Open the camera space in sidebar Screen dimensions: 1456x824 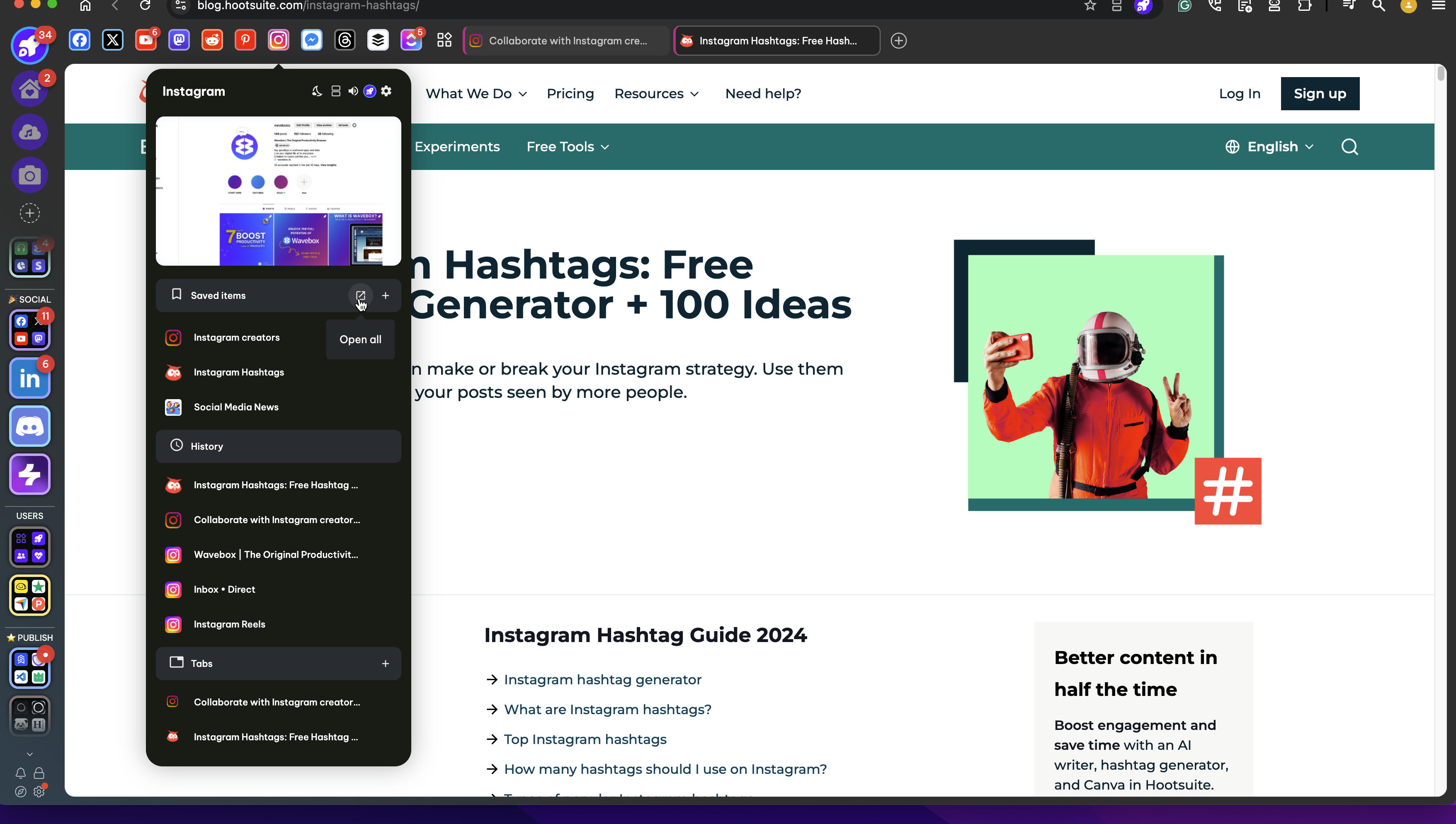click(x=29, y=175)
